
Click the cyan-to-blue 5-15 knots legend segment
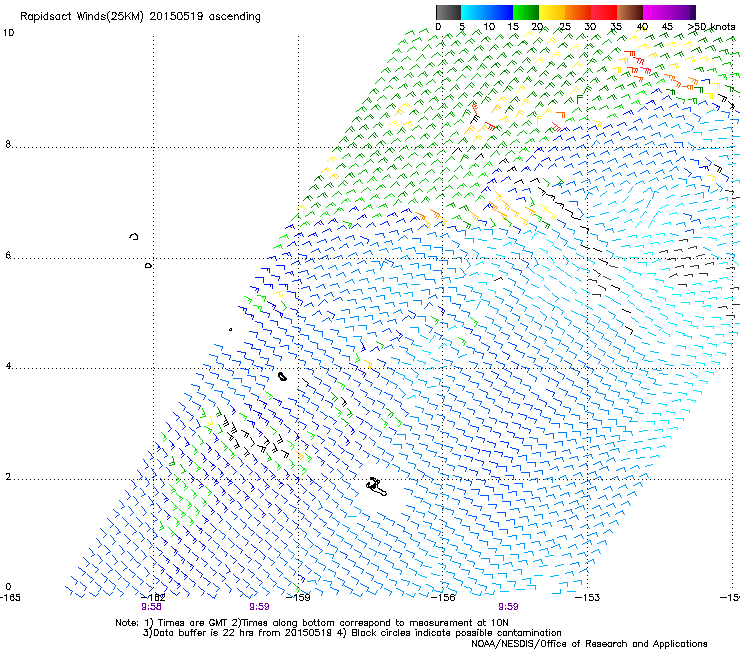pyautogui.click(x=487, y=12)
